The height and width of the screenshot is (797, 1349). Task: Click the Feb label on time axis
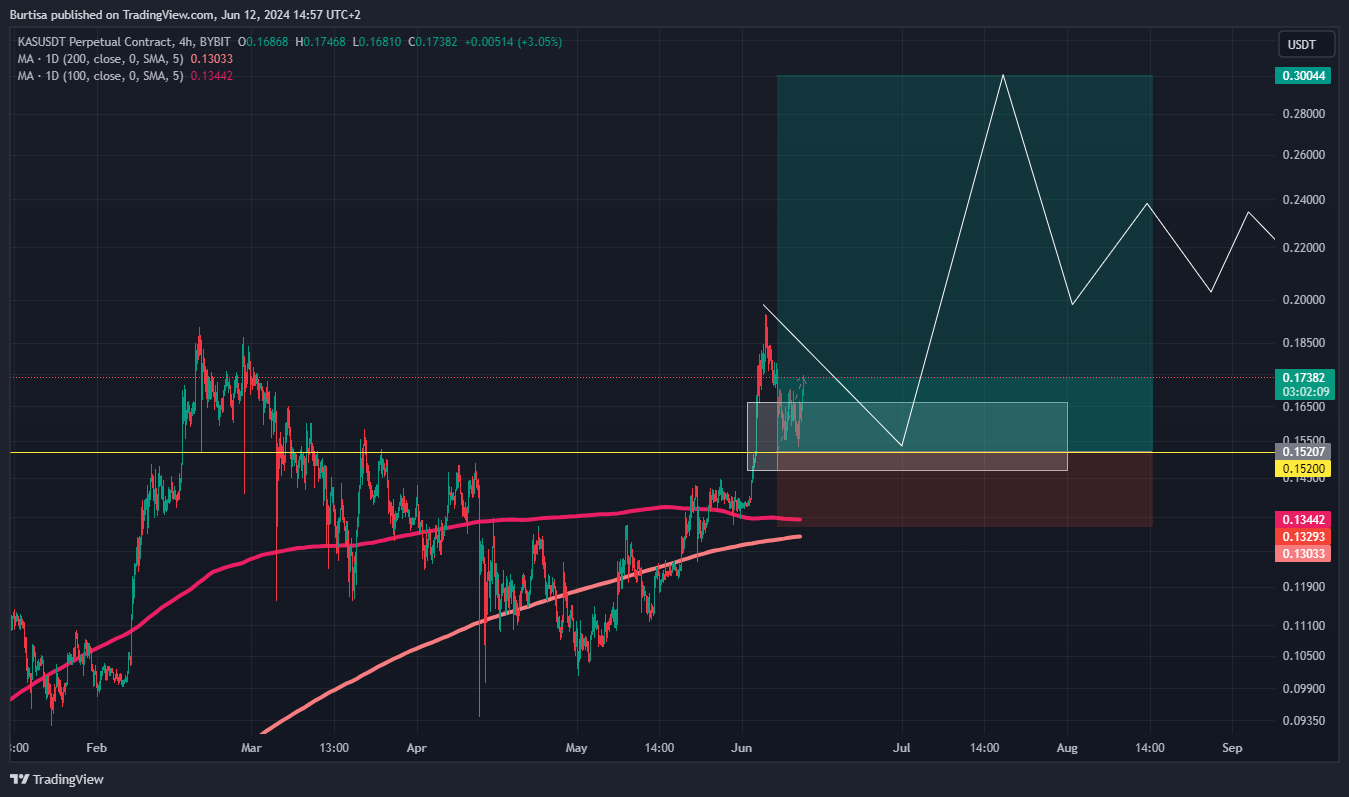[x=96, y=748]
